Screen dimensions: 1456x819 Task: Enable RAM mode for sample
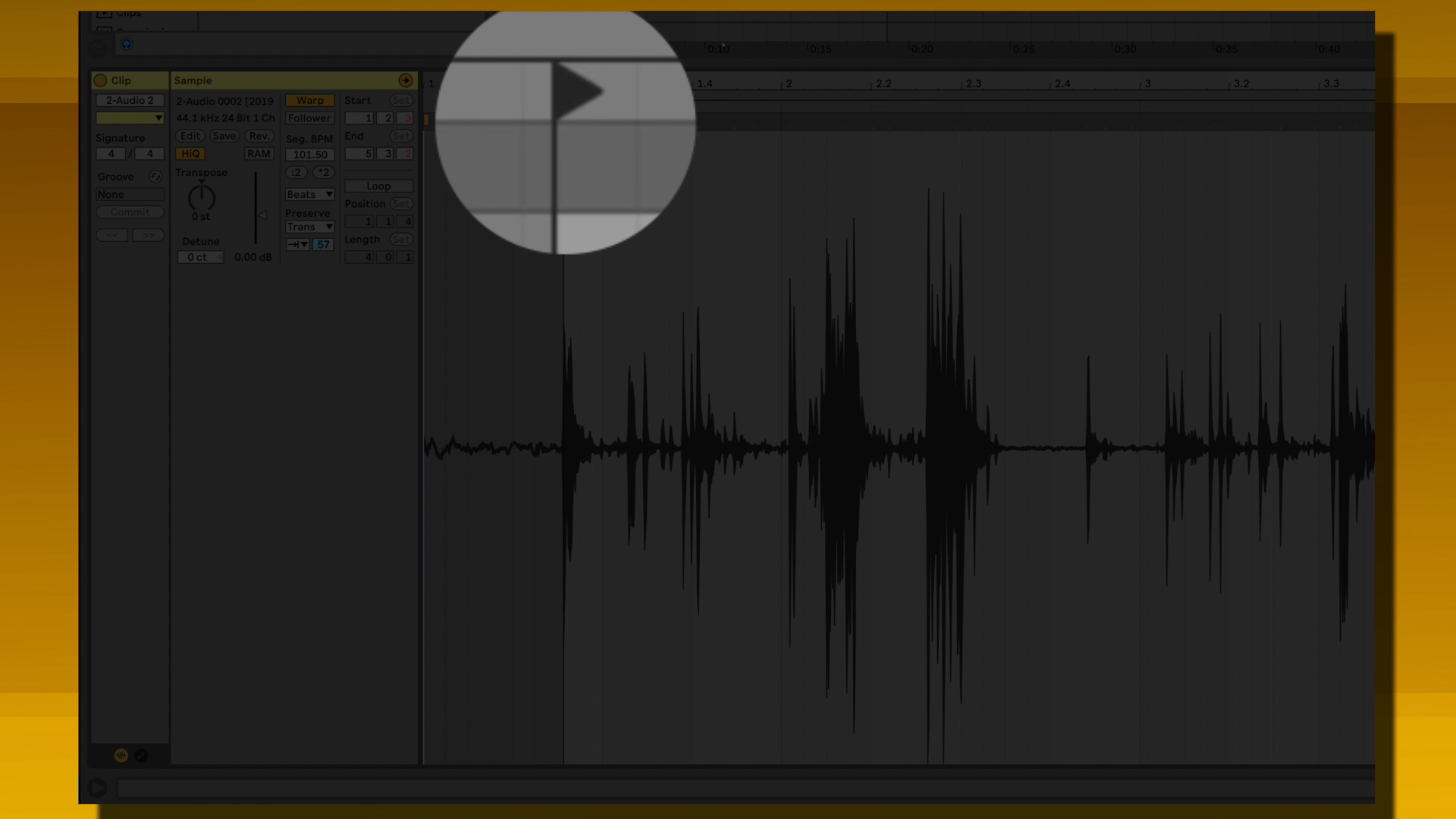(259, 154)
